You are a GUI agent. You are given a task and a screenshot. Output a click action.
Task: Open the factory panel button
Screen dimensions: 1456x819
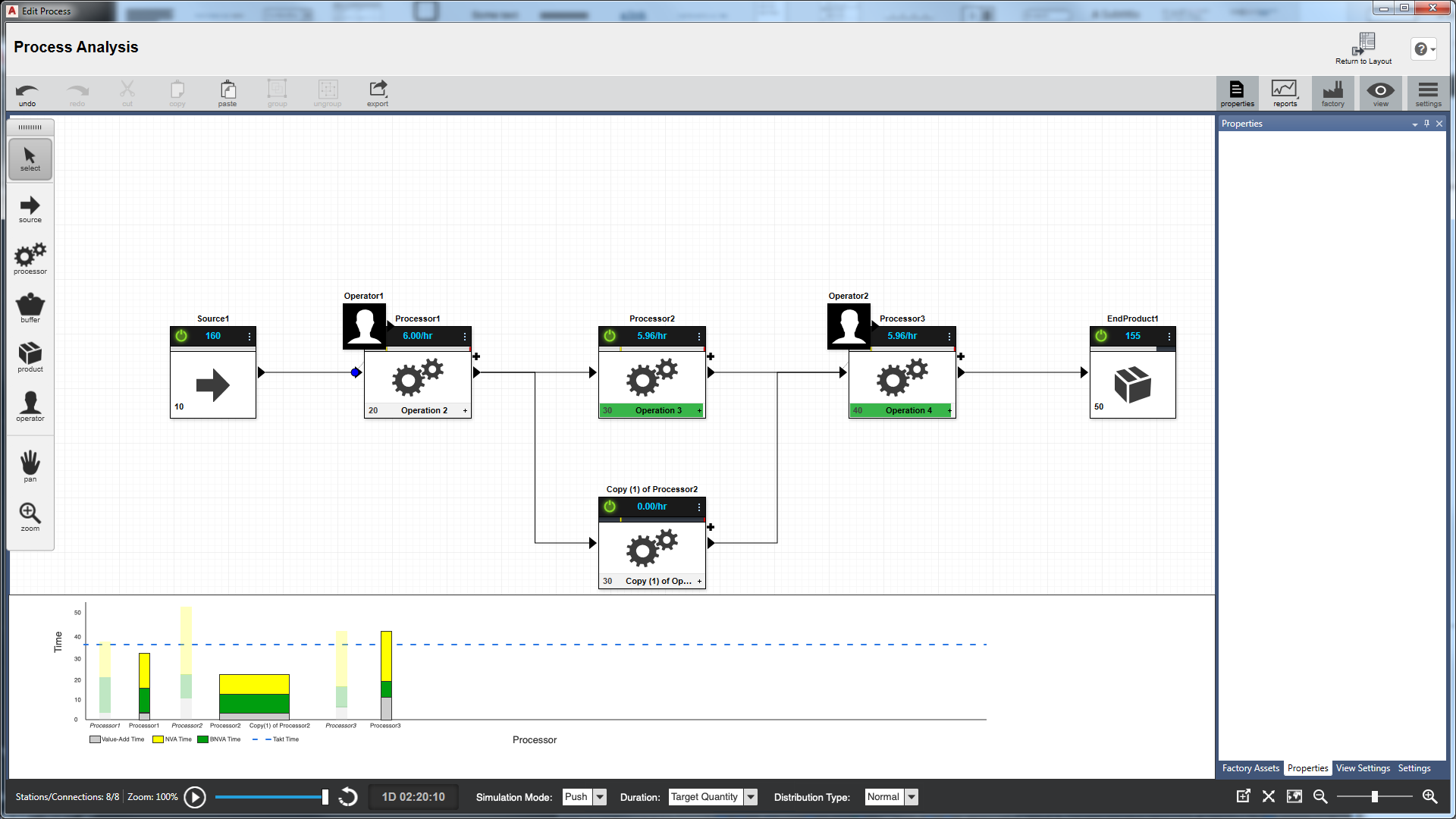tap(1332, 94)
